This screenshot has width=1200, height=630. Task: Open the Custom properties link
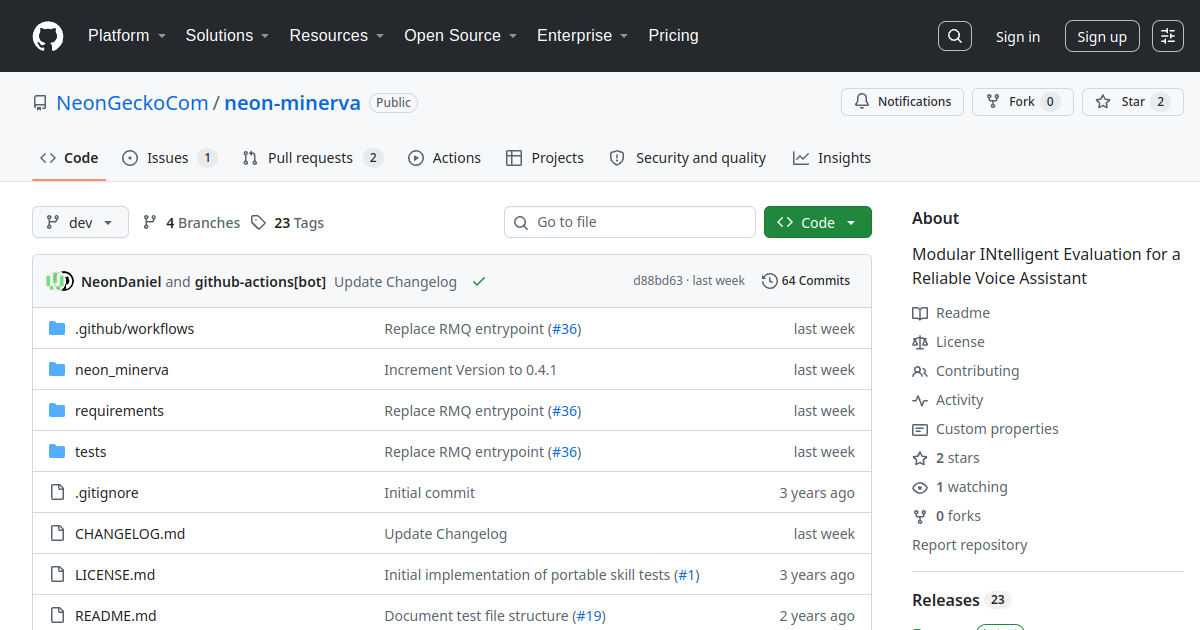pos(985,429)
